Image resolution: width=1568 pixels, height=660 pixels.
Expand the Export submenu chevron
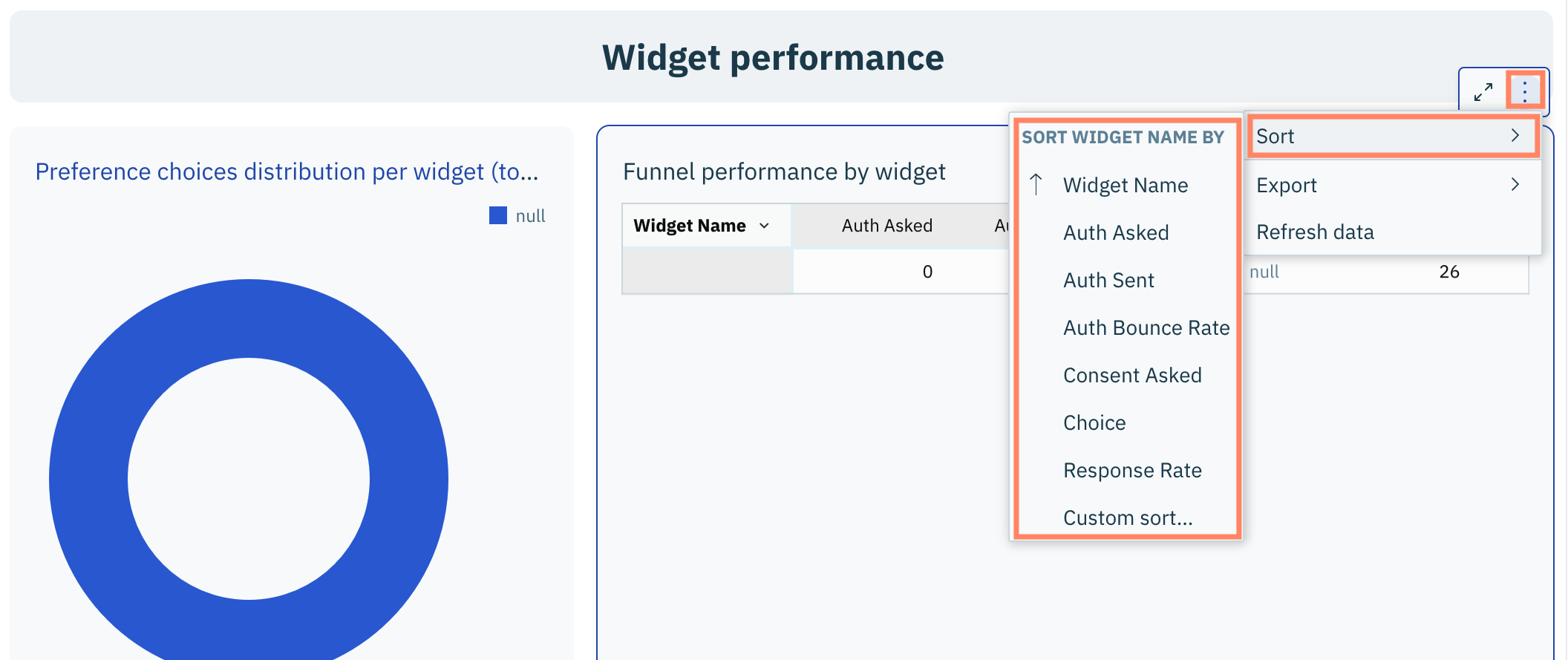tap(1515, 185)
